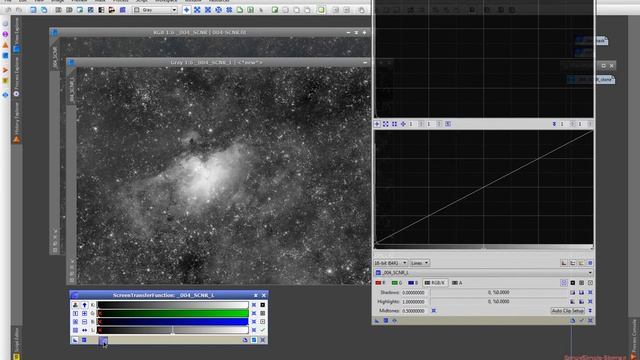Adjust STF midtones marker on L bar

[x=173, y=331]
